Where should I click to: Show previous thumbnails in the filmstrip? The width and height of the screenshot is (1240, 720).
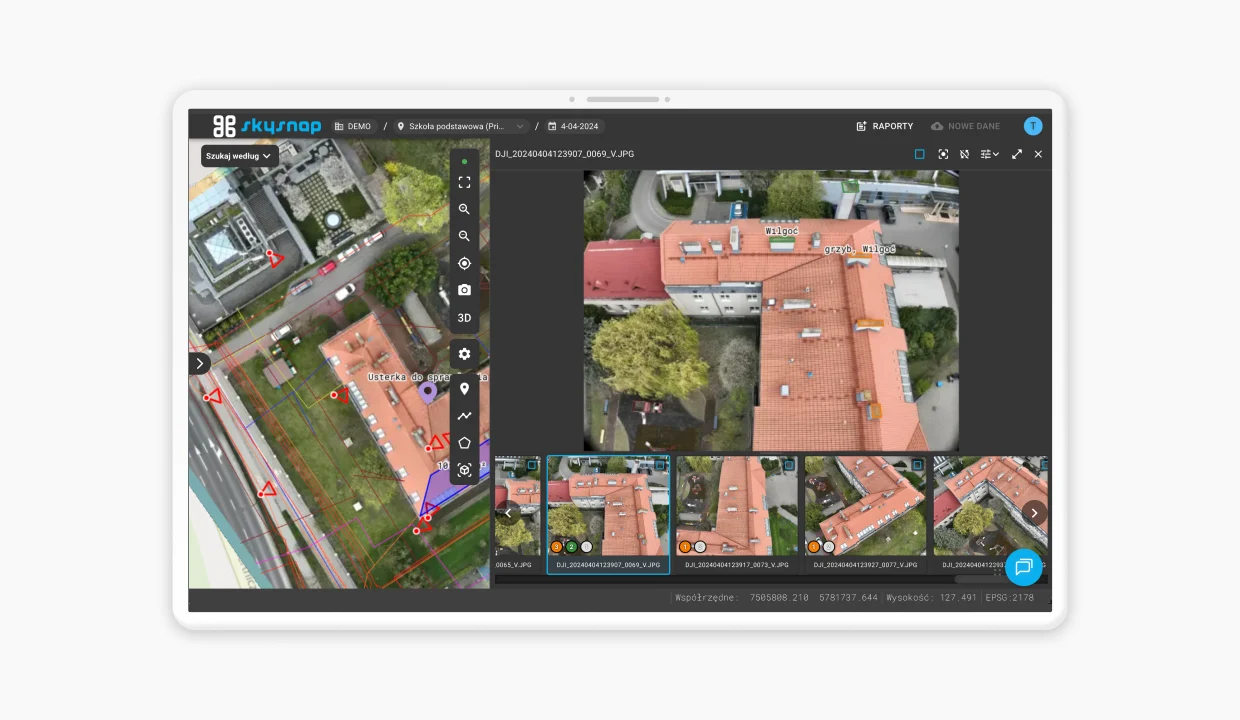click(x=508, y=513)
